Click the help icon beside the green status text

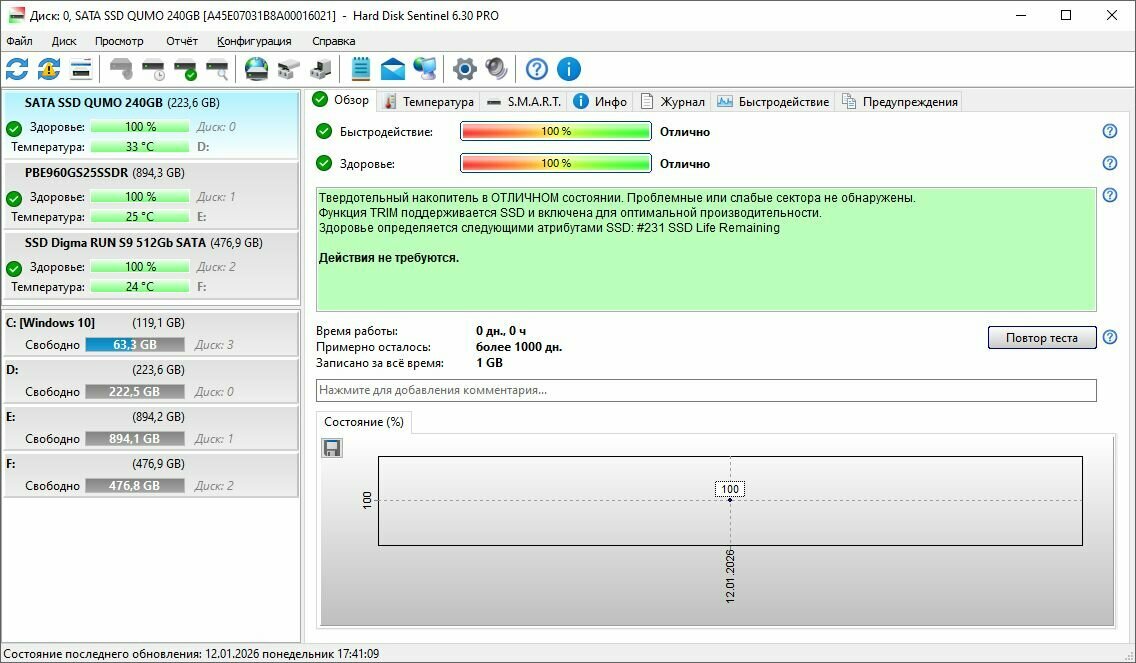[1110, 195]
